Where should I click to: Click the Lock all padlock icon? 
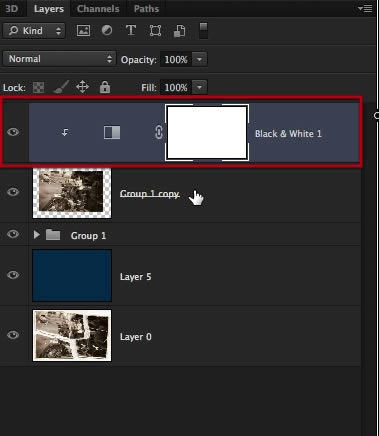tap(105, 87)
